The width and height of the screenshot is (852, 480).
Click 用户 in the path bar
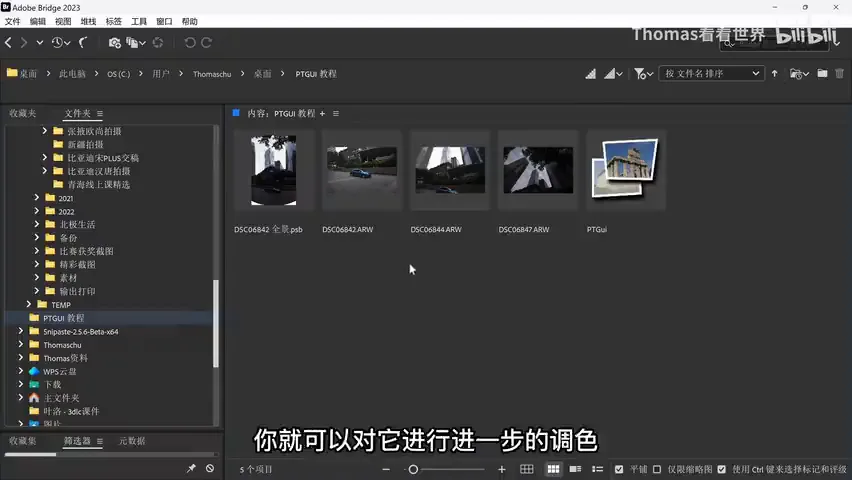161,74
